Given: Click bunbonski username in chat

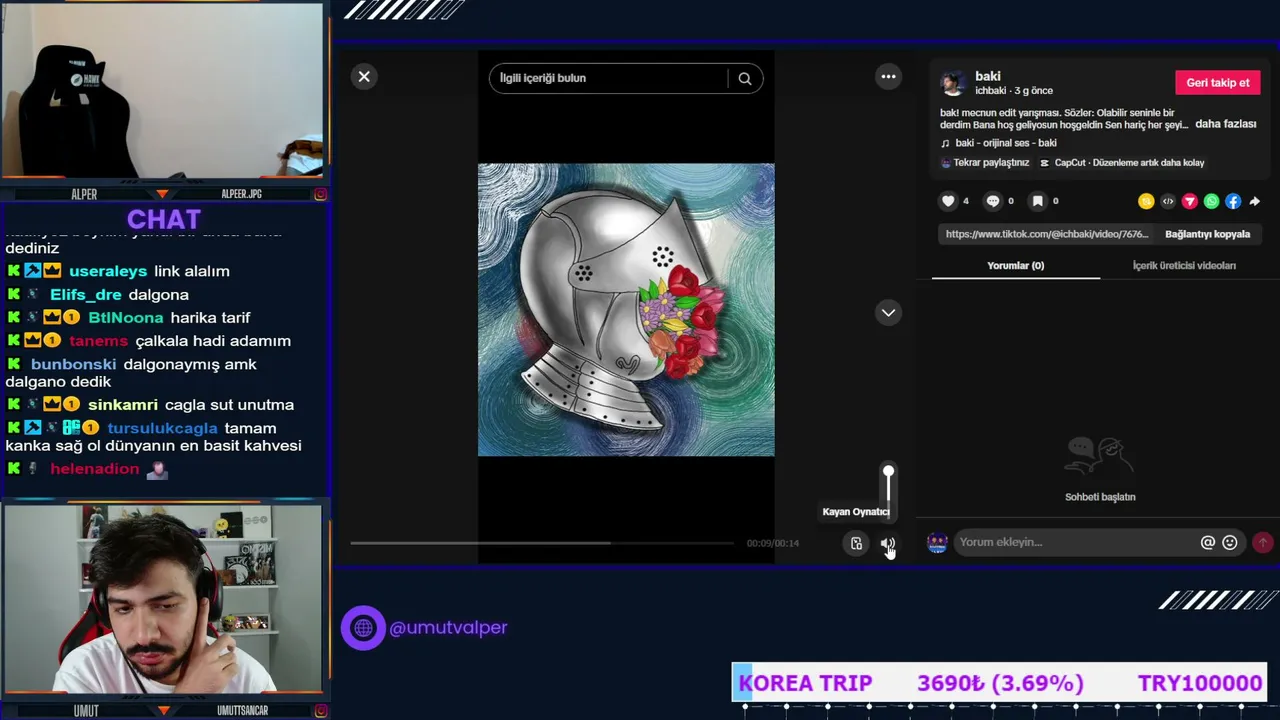Looking at the screenshot, I should point(74,364).
